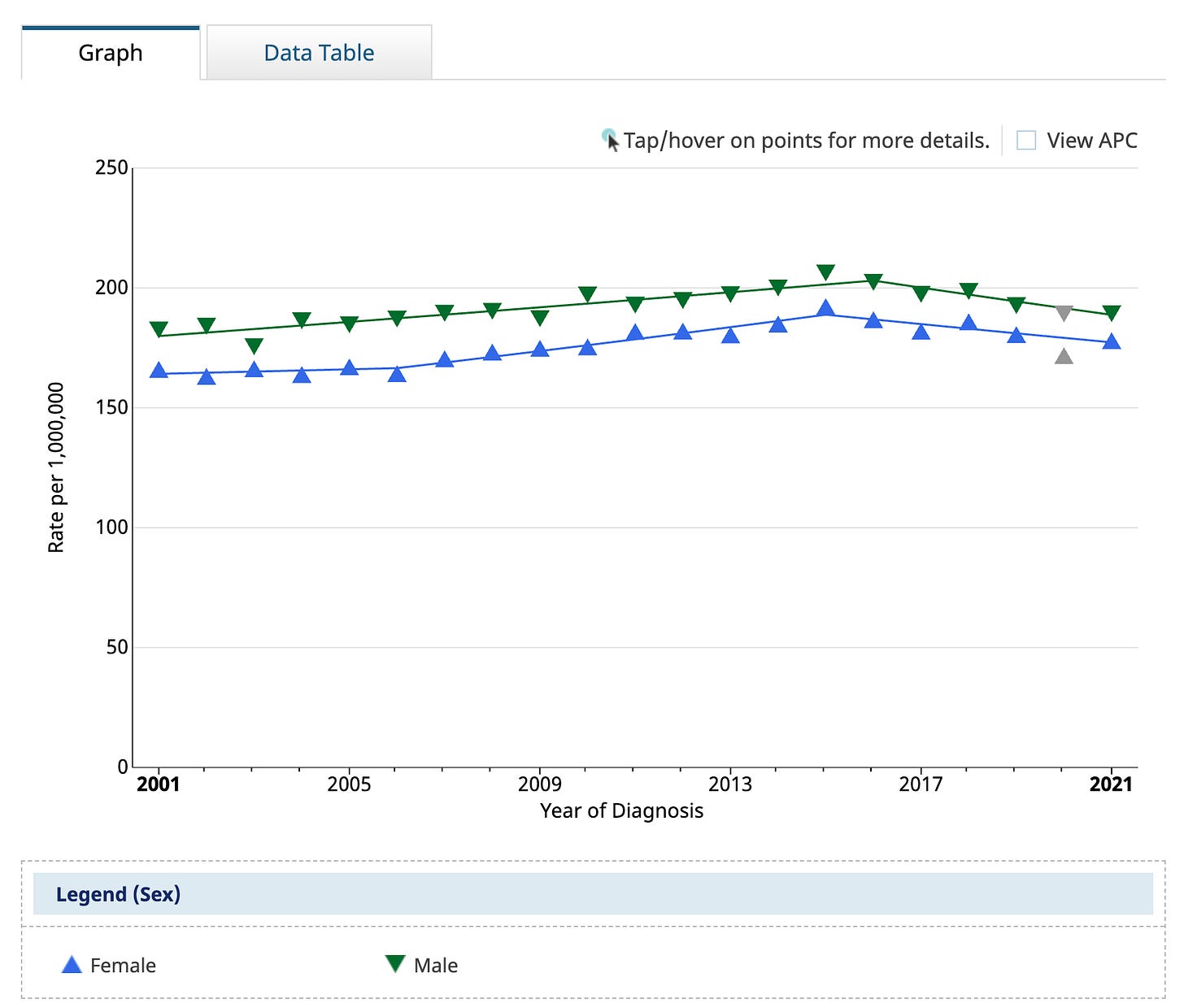Click the '2005' x-axis label
The height and width of the screenshot is (1008, 1184).
349,784
